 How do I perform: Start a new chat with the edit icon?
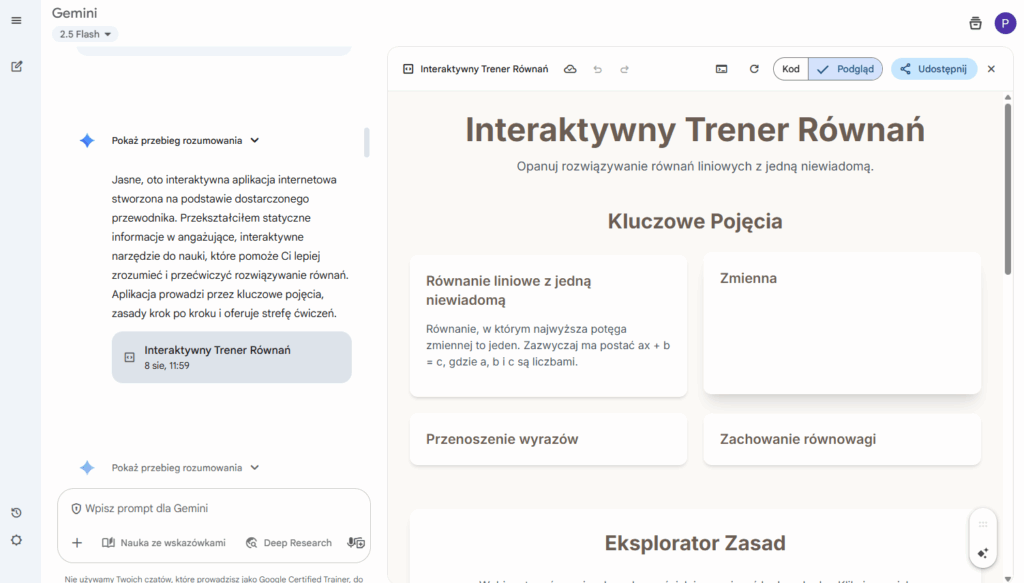click(16, 67)
